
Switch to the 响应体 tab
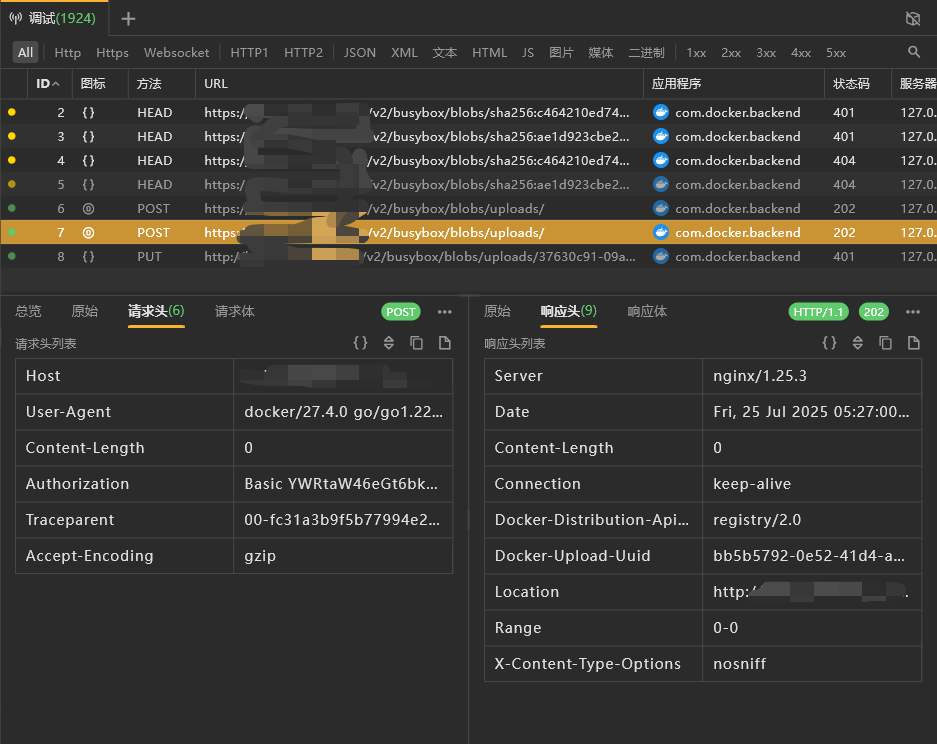[x=647, y=312]
